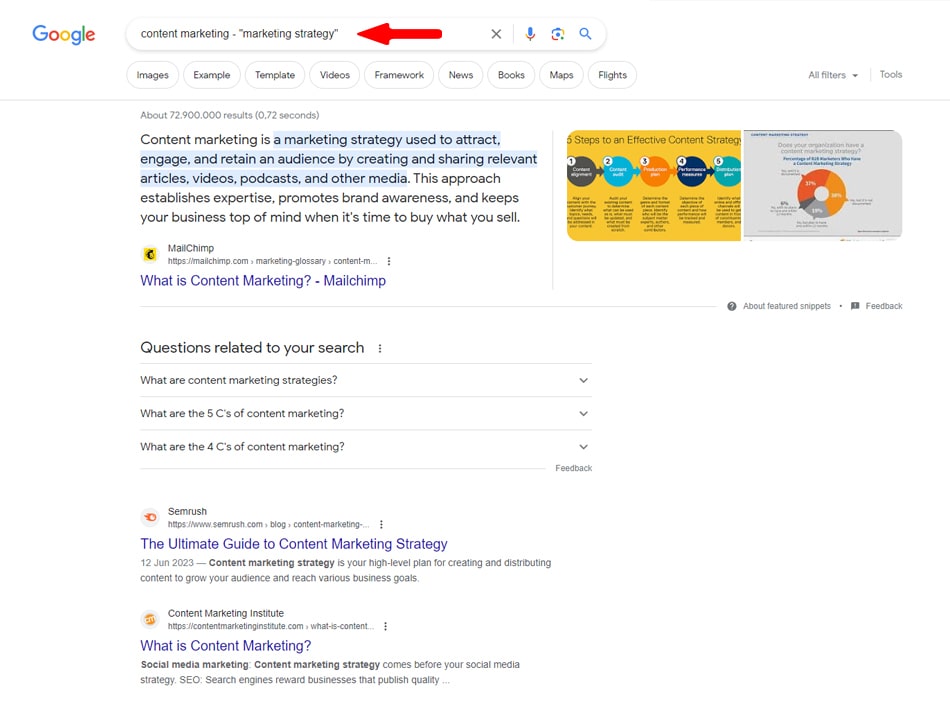This screenshot has height=705, width=950.
Task: Select the Example filter chip
Action: [211, 75]
